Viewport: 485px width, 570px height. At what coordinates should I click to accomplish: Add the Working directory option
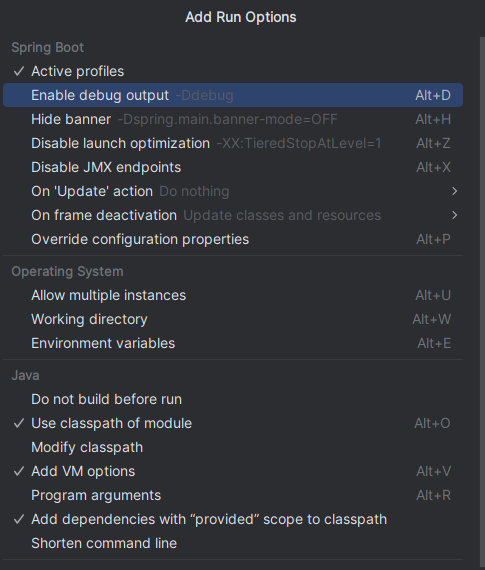click(233, 319)
